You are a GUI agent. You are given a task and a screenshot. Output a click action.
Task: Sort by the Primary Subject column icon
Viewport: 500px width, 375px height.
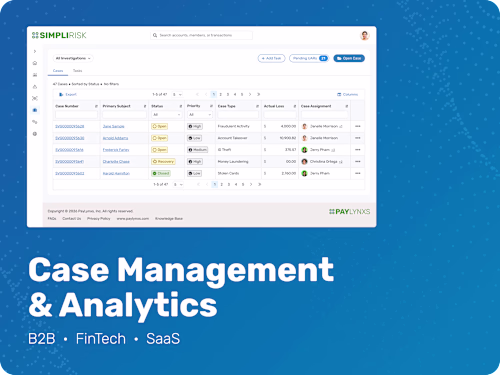coord(145,106)
